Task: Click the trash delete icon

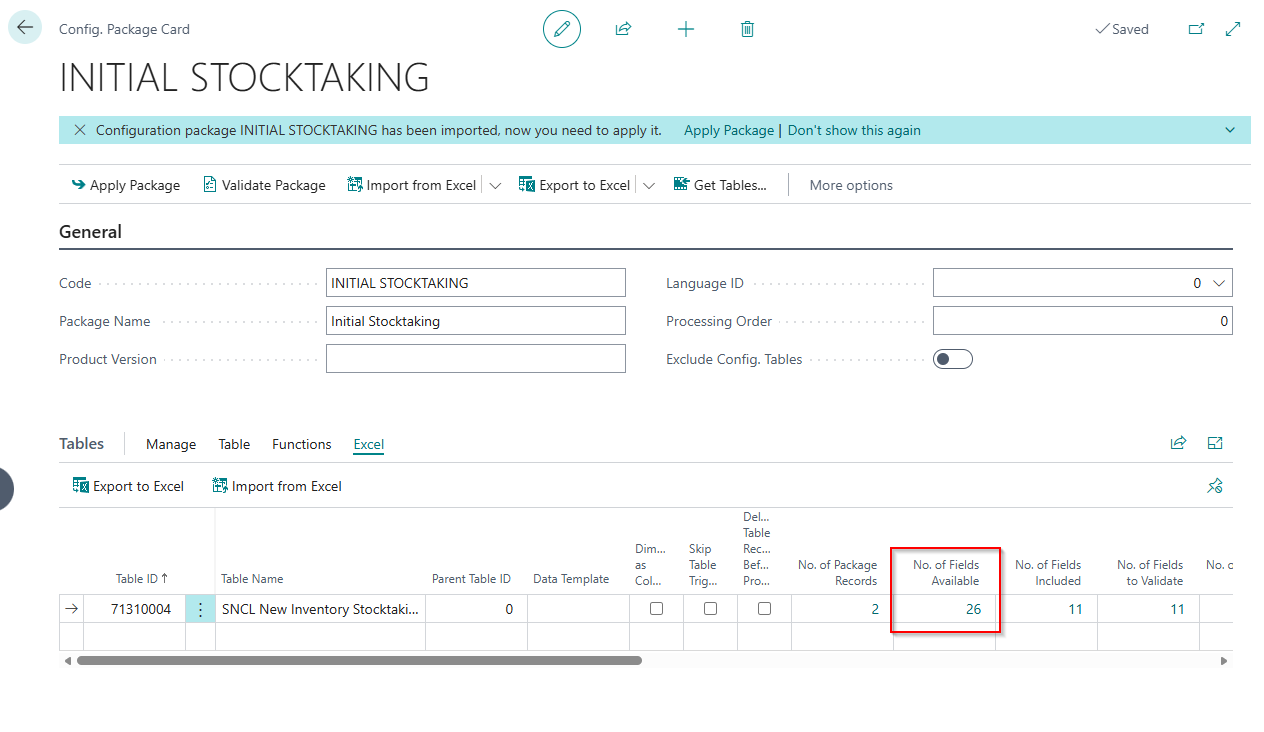Action: point(747,29)
